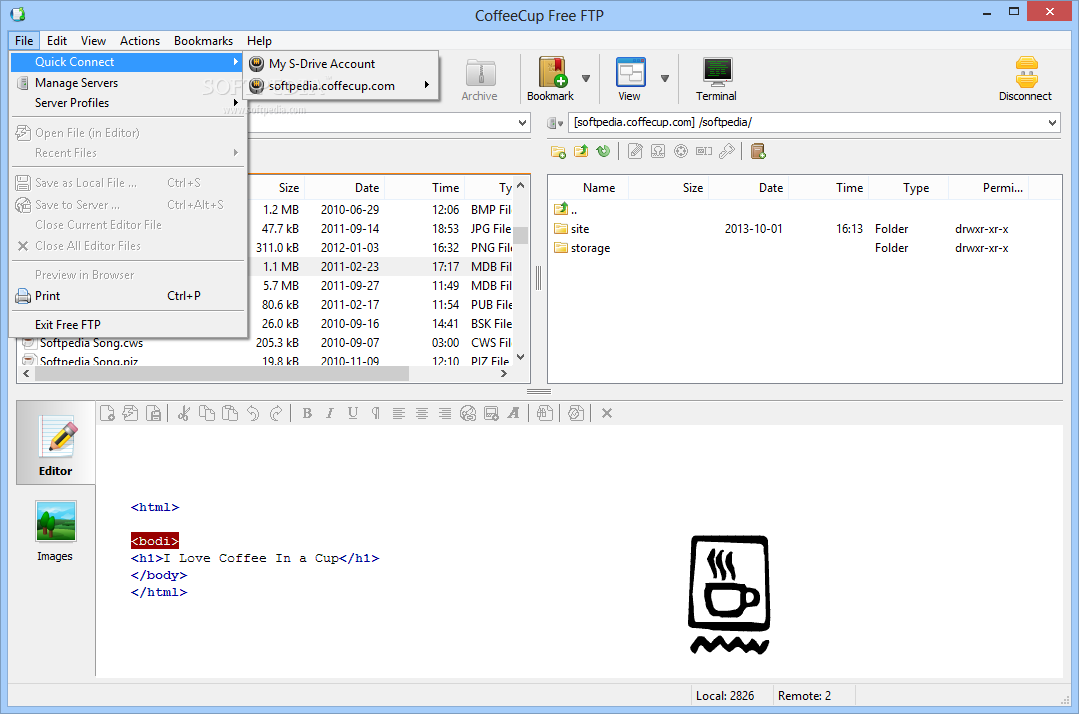Create a new remote folder
This screenshot has height=714, width=1079.
pos(558,151)
